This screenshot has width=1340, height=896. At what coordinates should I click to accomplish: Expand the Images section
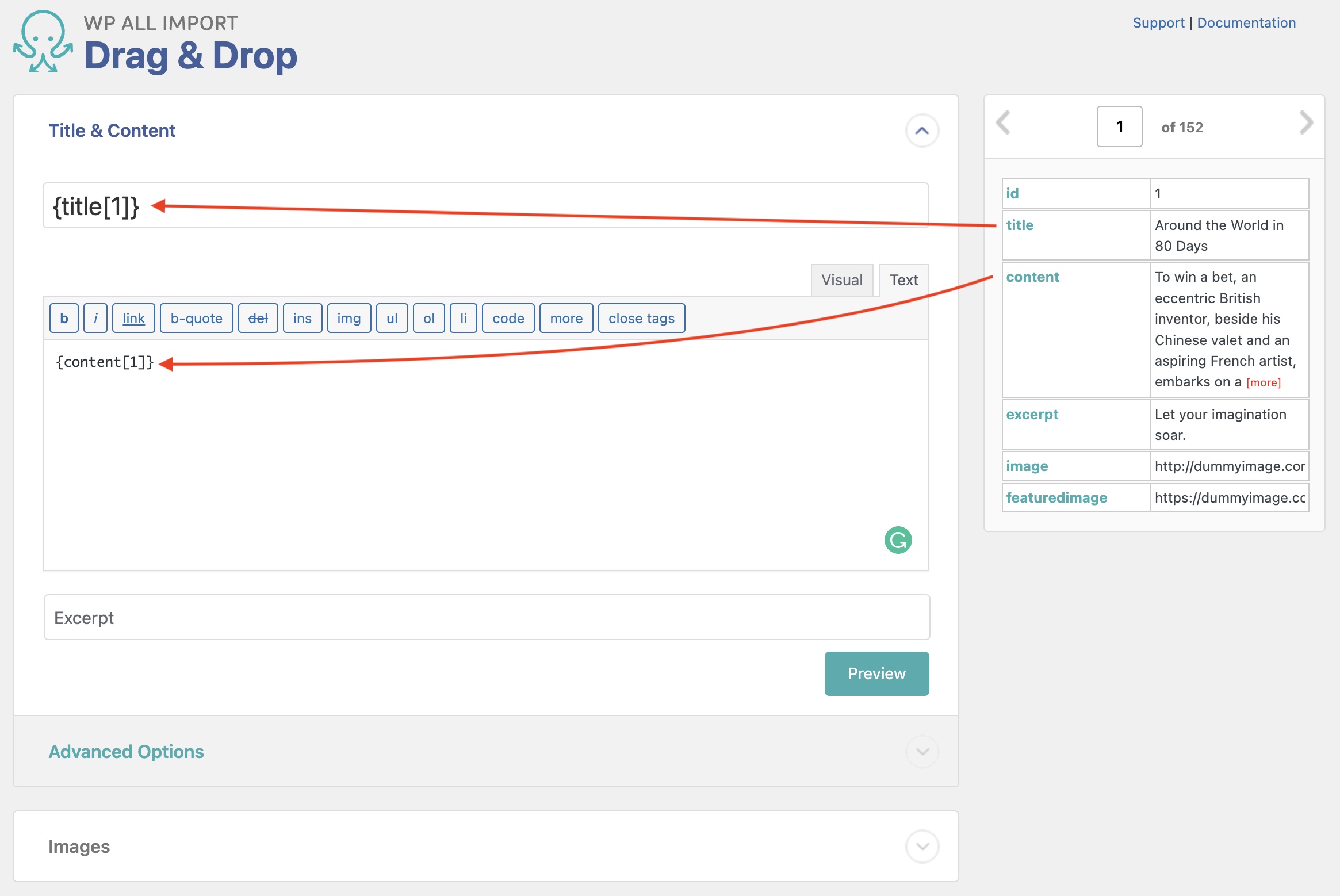point(922,846)
